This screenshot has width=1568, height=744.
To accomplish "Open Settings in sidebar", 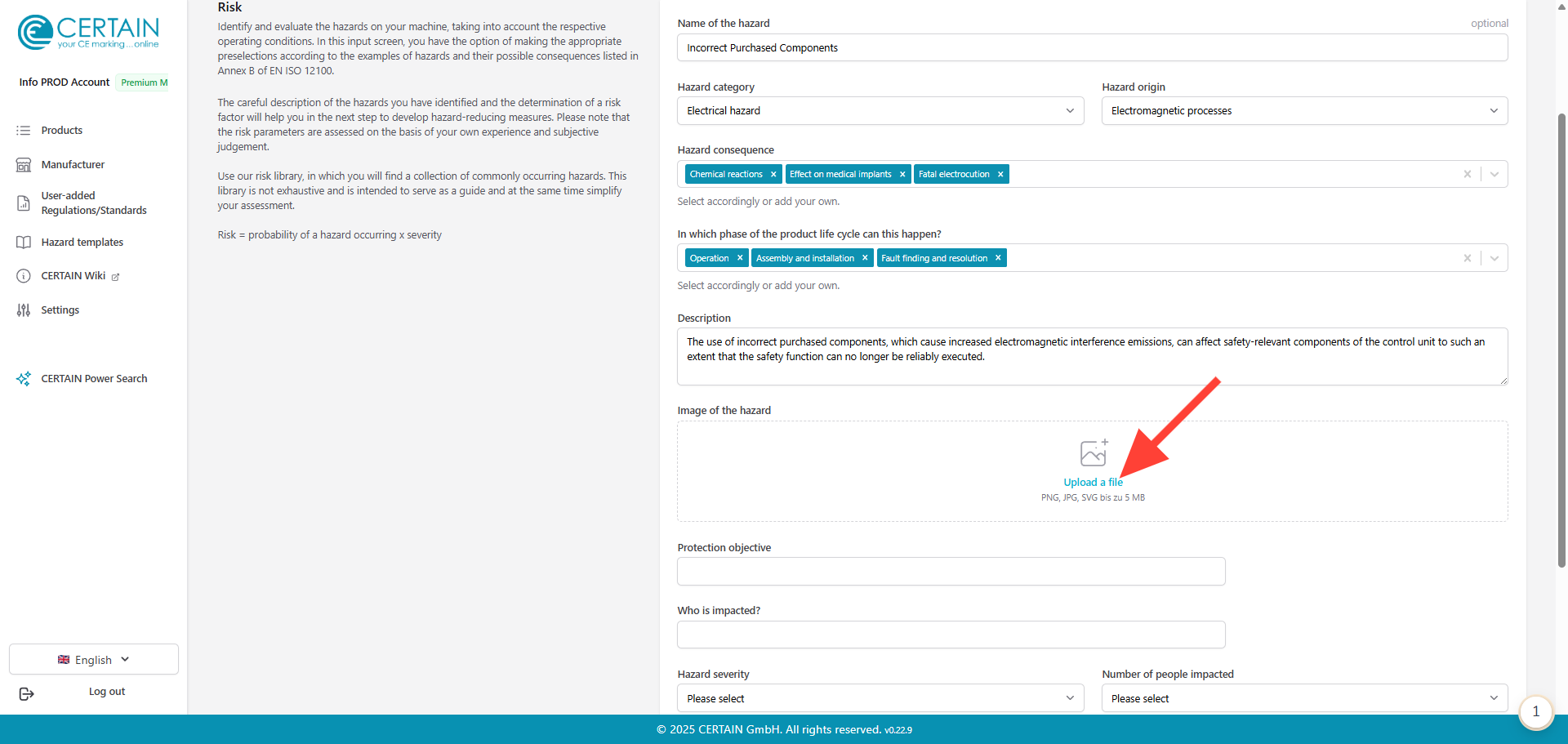I will 60,310.
